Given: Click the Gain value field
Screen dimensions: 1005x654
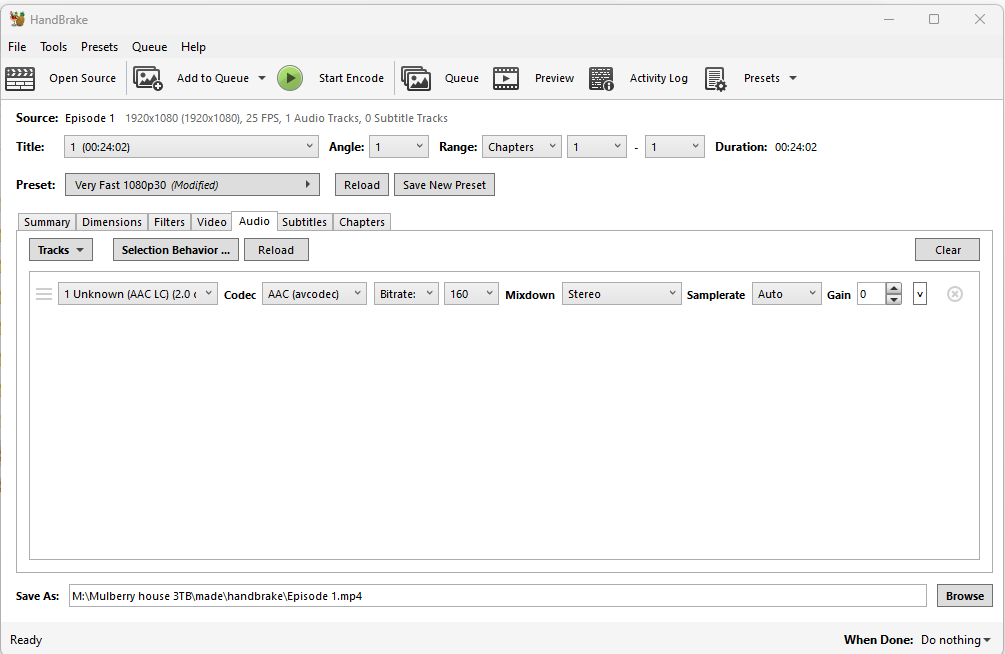Looking at the screenshot, I should [x=872, y=294].
